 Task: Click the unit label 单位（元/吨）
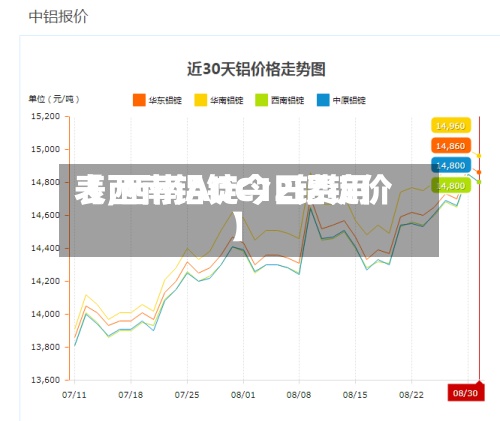coord(54,99)
